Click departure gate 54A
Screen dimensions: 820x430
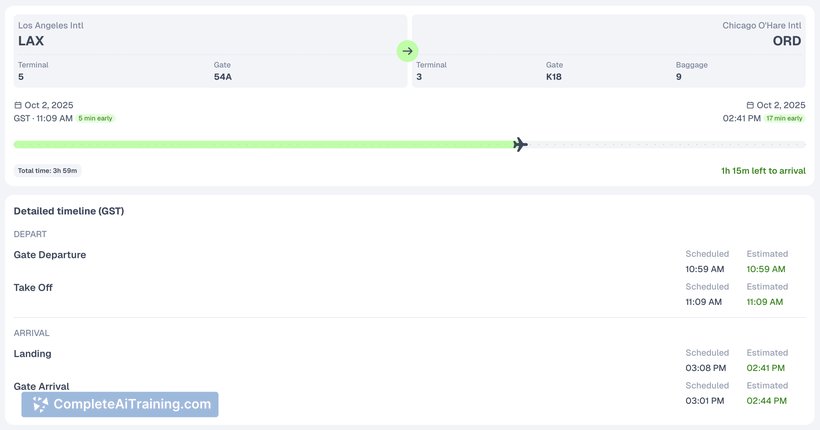click(223, 77)
